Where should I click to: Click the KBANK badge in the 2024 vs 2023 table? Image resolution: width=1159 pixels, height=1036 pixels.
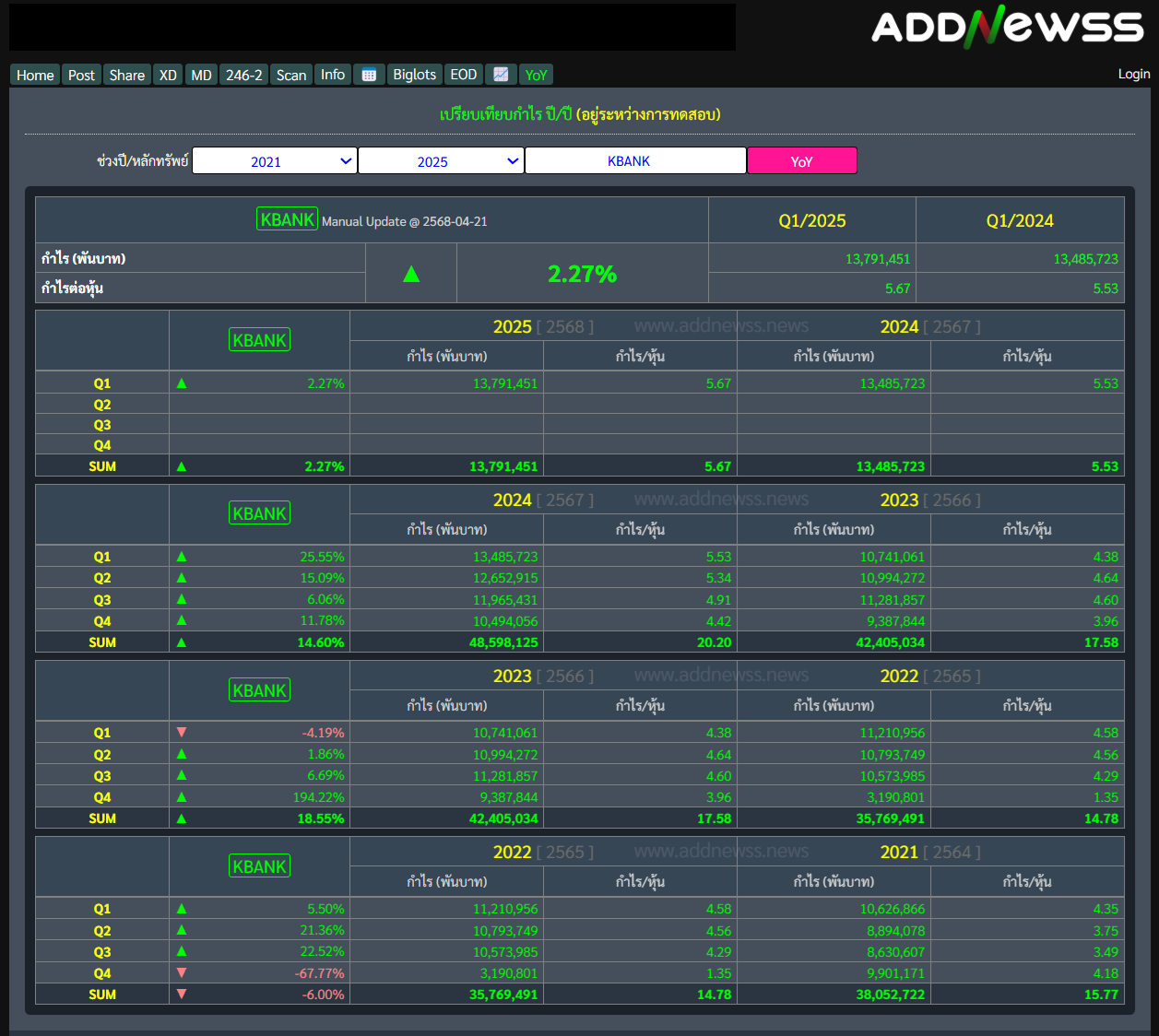point(259,513)
